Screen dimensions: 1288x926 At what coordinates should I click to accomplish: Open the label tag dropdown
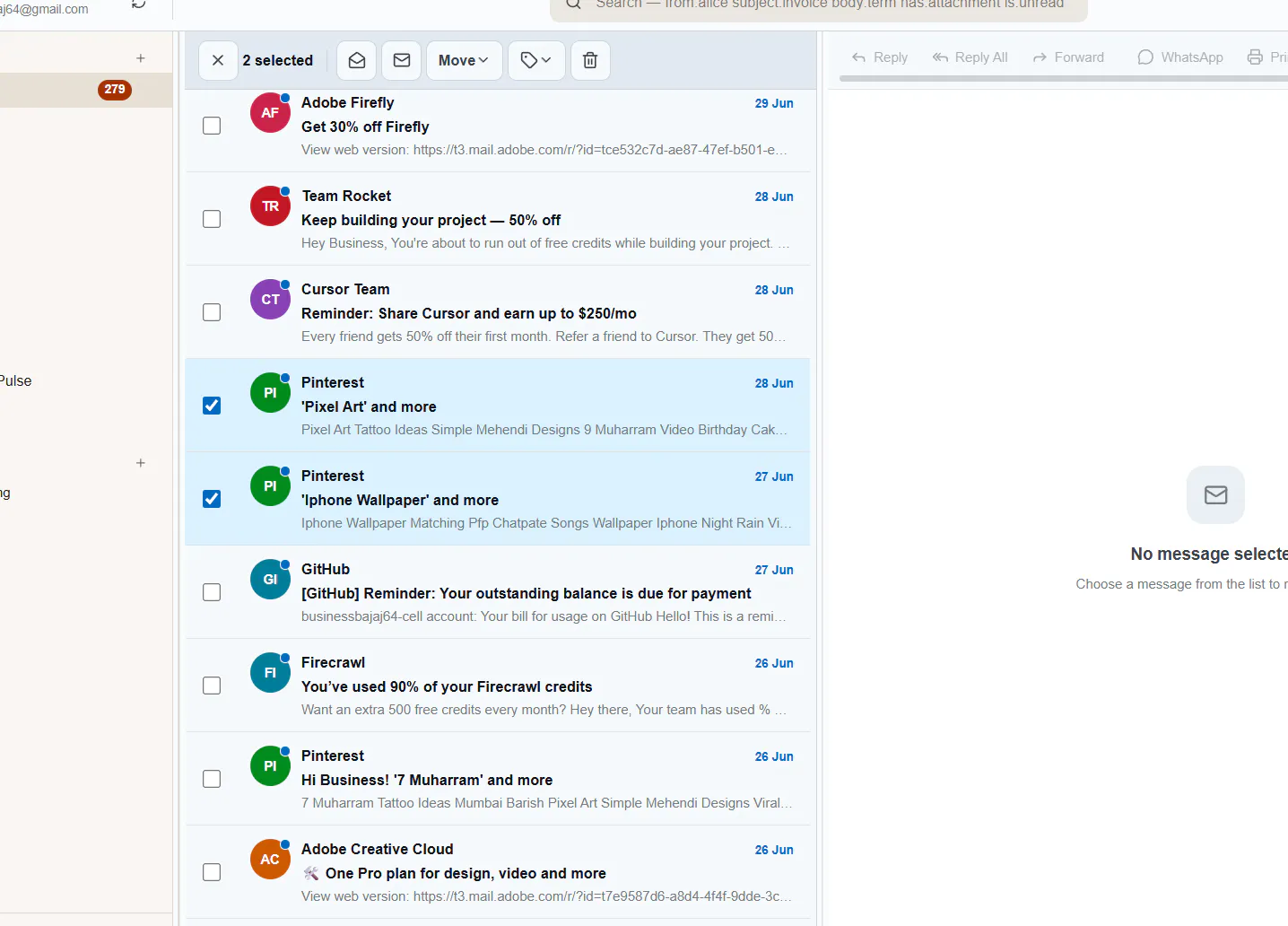536,60
